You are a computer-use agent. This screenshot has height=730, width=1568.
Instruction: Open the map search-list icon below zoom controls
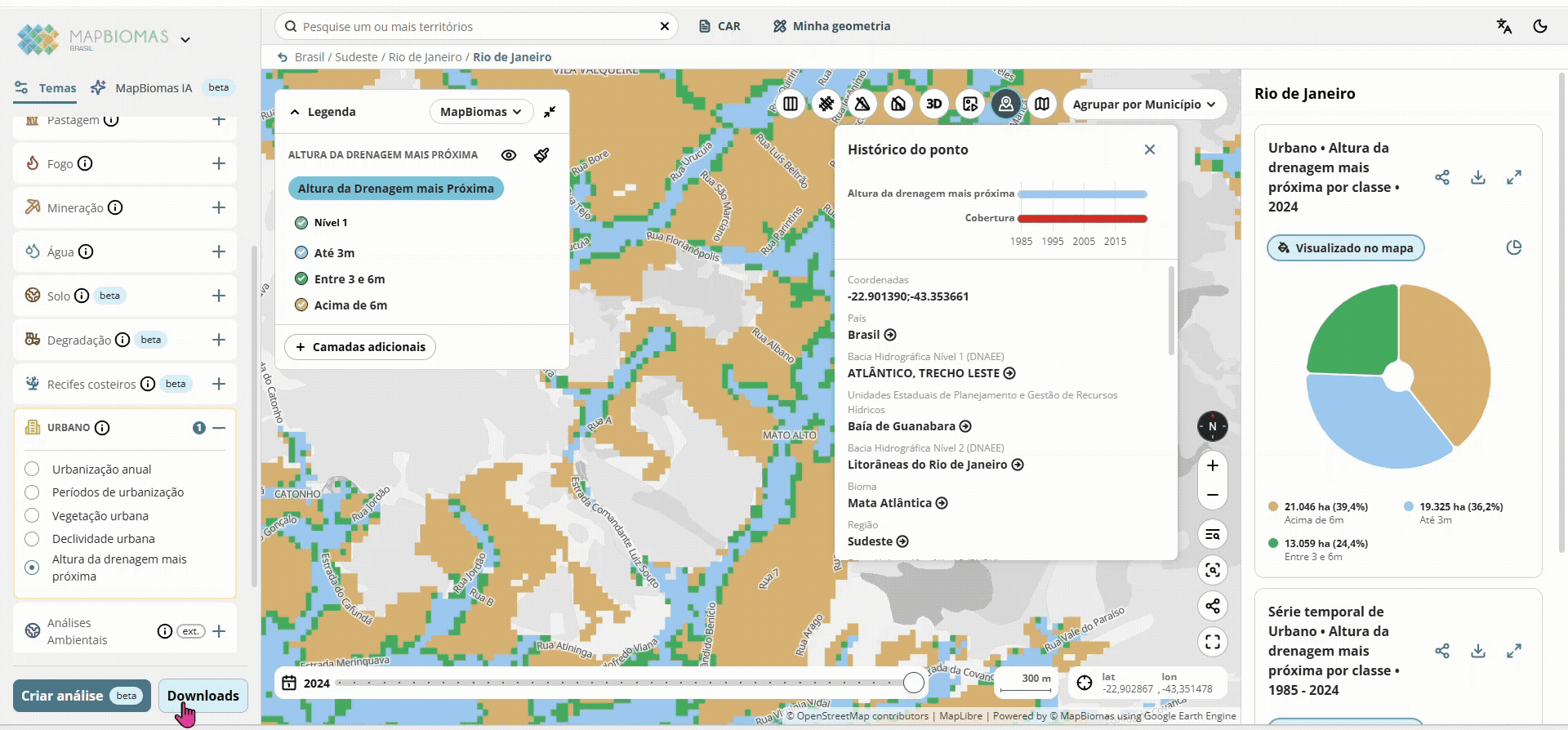tap(1213, 534)
